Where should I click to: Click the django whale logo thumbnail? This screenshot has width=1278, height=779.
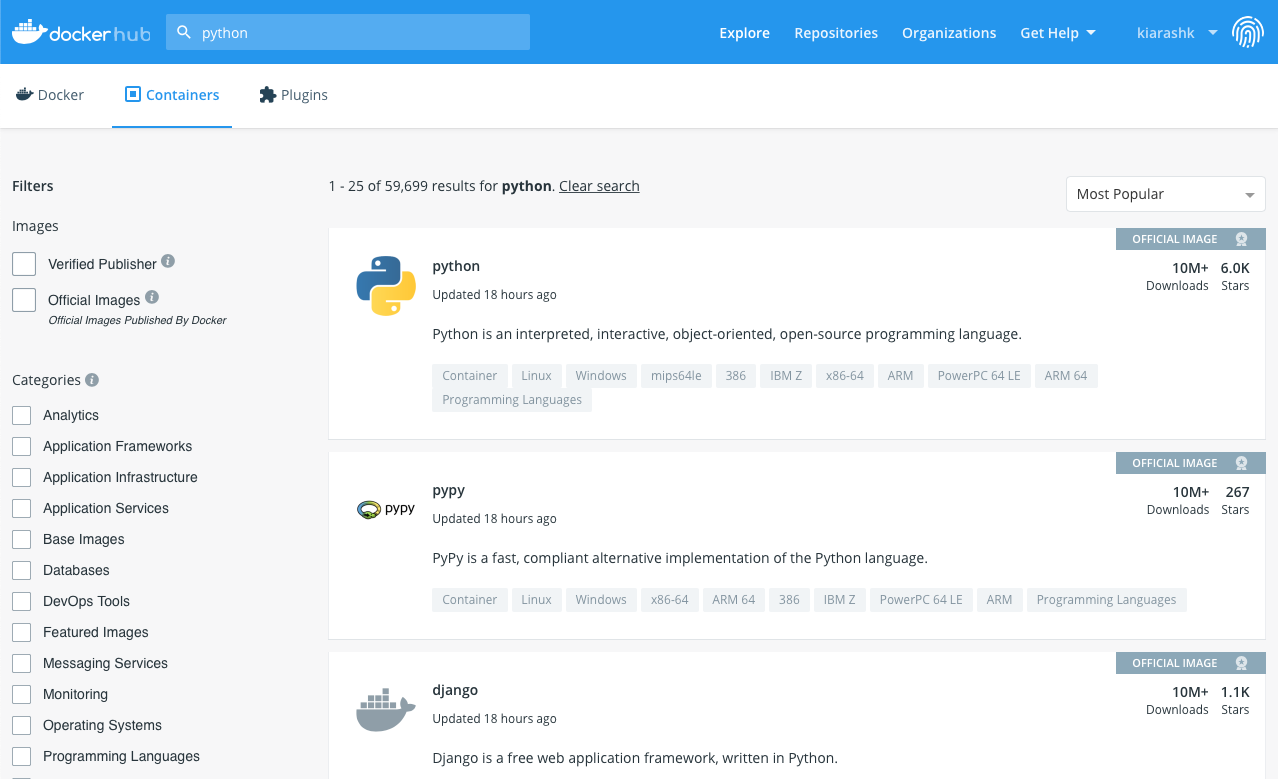tap(386, 710)
